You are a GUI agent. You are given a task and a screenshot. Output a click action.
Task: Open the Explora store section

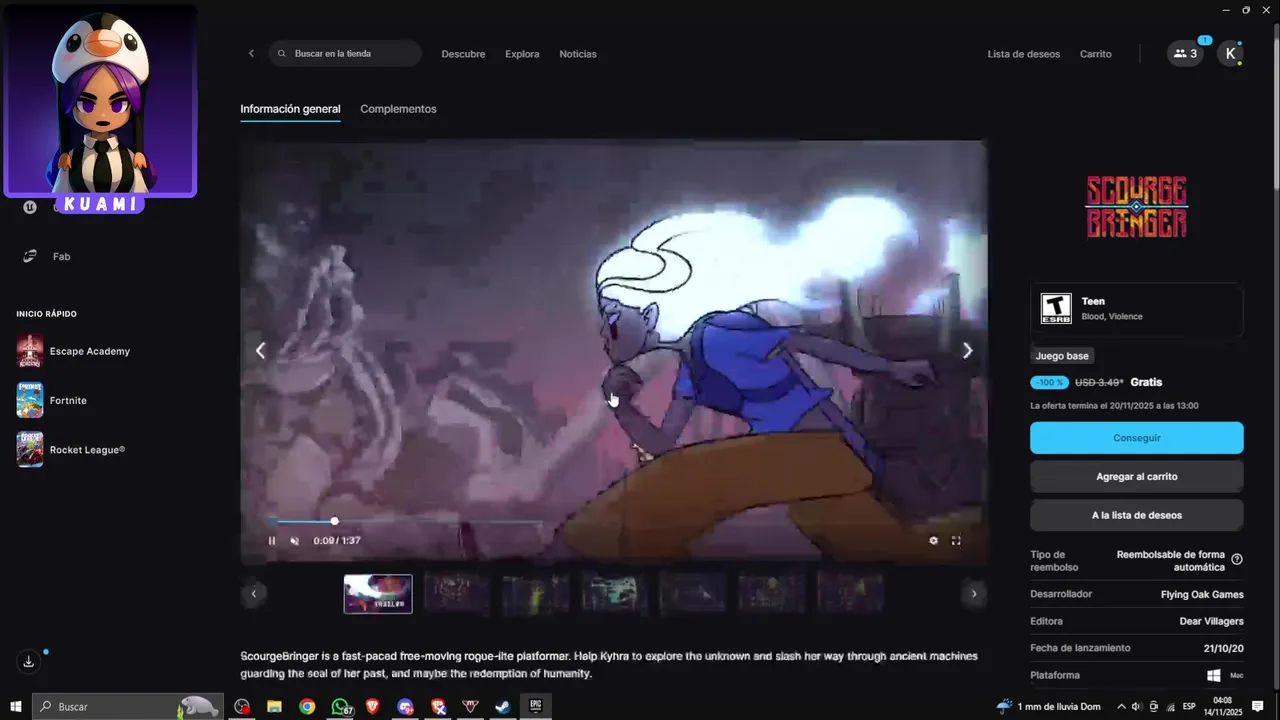[x=522, y=54]
